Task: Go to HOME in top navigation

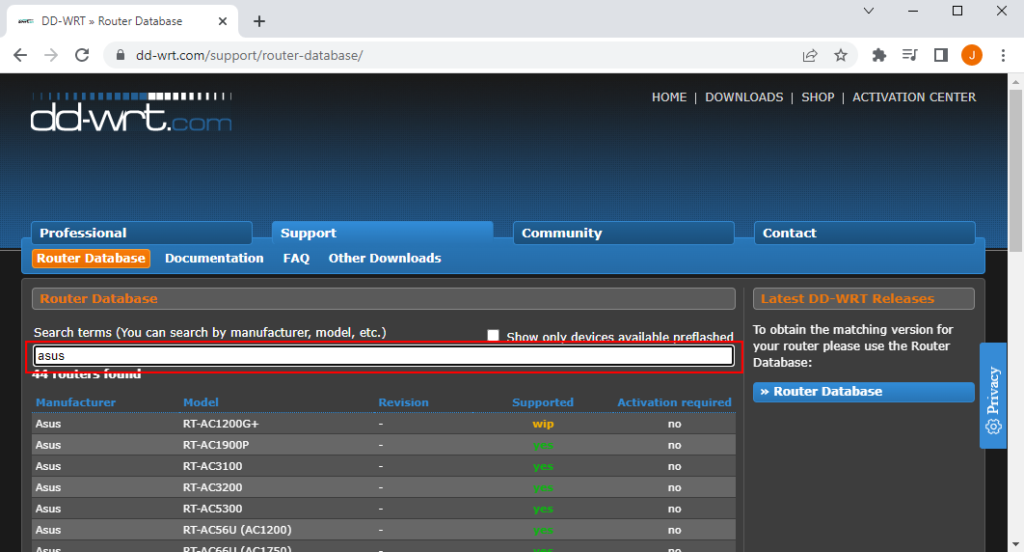Action: 669,97
